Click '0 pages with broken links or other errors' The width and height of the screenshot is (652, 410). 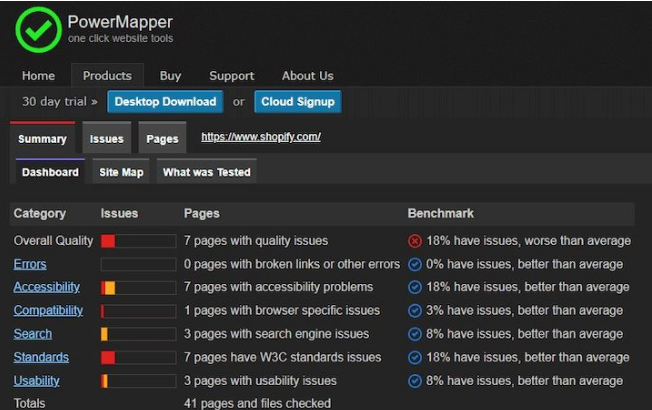[292, 264]
